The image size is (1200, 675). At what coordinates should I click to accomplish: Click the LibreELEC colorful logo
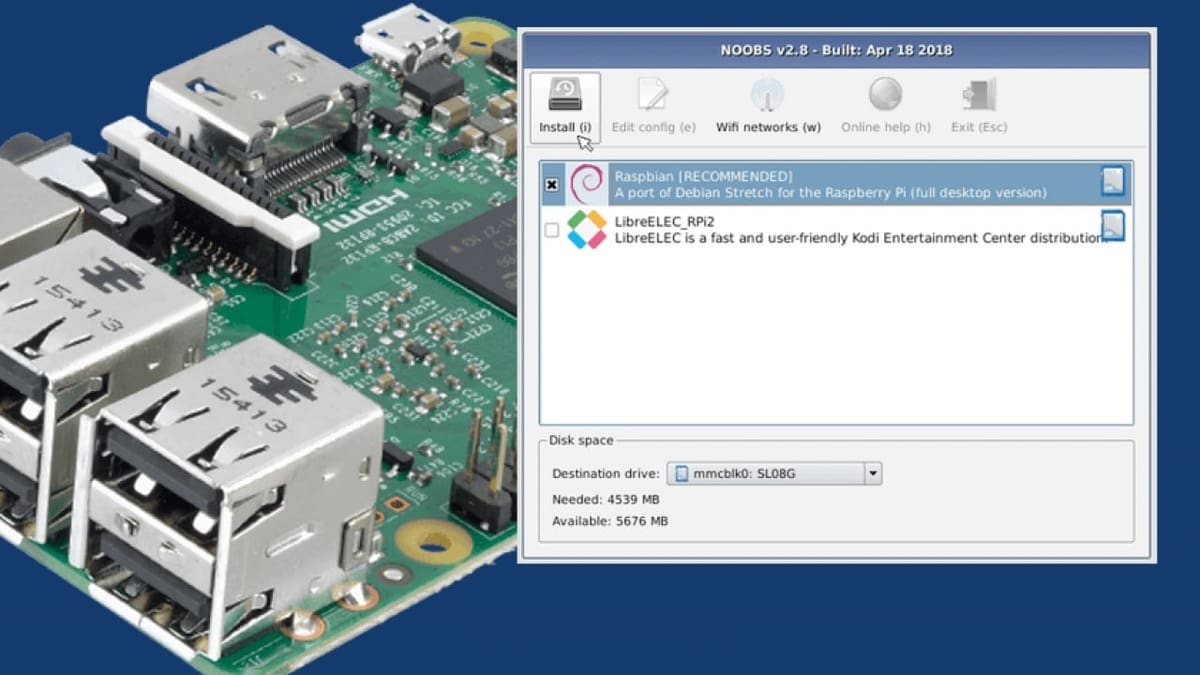click(587, 229)
